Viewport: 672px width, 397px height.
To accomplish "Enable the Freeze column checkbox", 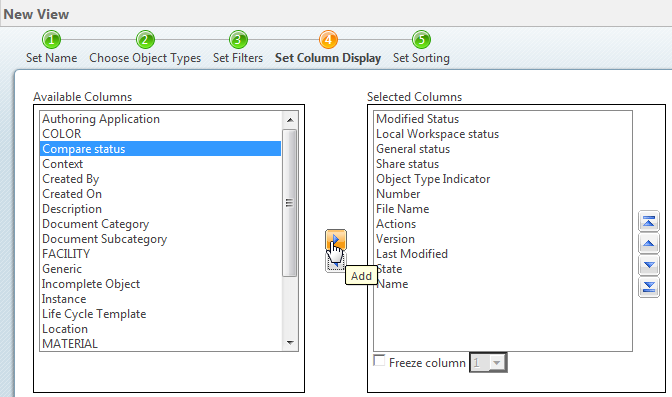I will pos(379,361).
